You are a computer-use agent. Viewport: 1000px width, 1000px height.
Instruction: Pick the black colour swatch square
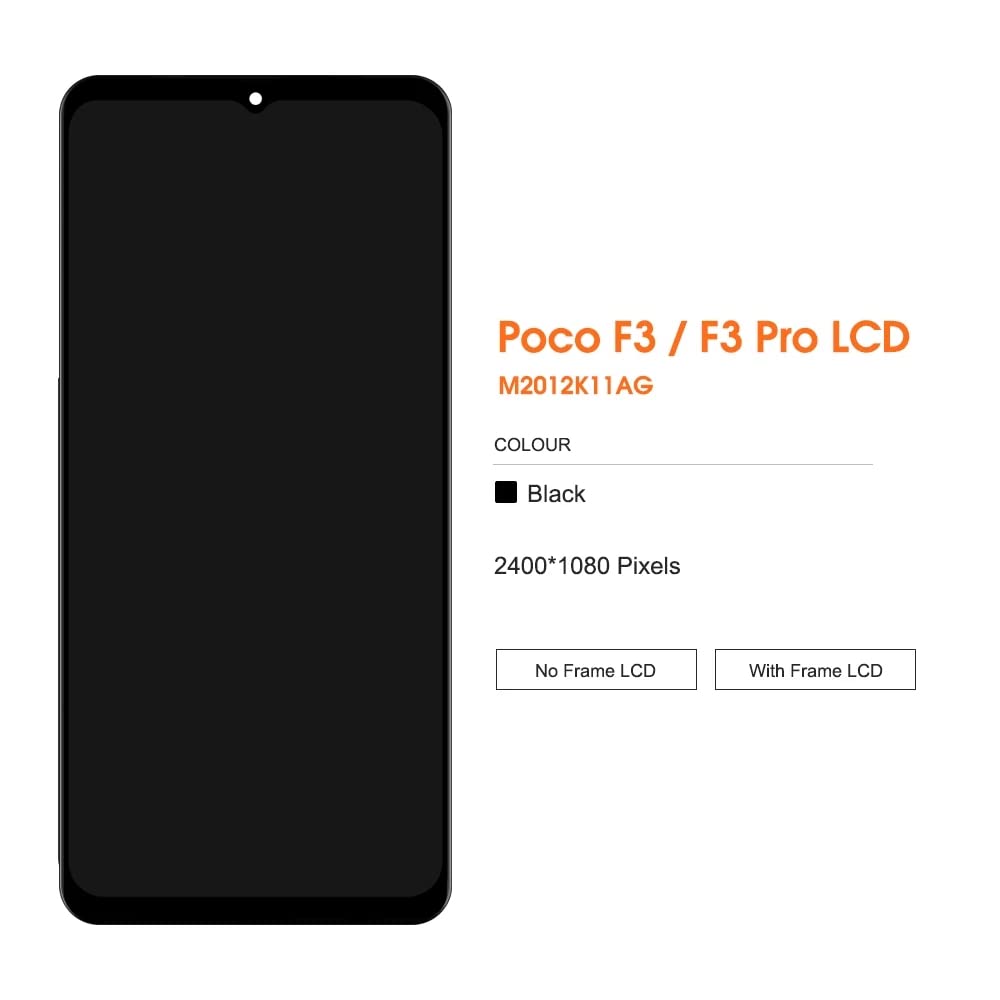(x=506, y=492)
